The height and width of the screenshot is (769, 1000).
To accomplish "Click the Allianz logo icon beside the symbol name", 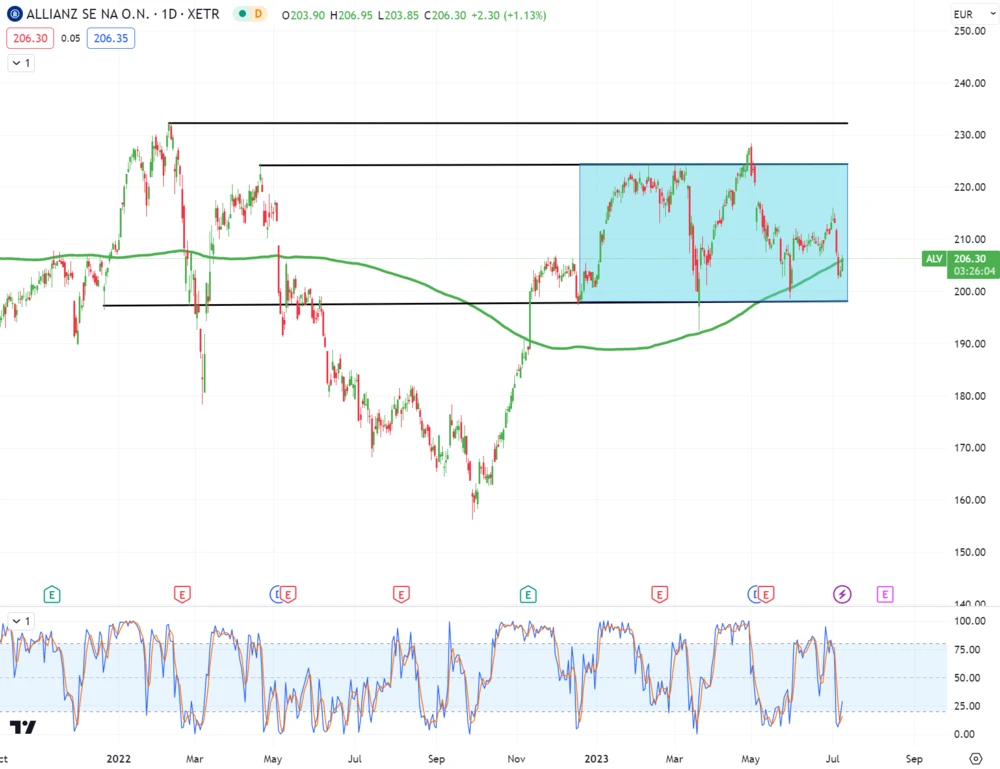I will (14, 14).
